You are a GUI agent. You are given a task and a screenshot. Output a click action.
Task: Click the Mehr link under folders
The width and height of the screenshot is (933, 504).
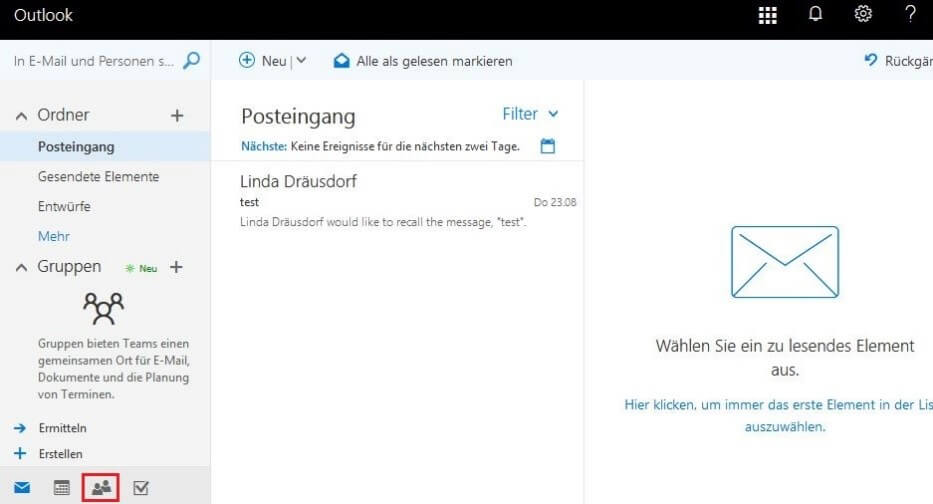click(54, 236)
